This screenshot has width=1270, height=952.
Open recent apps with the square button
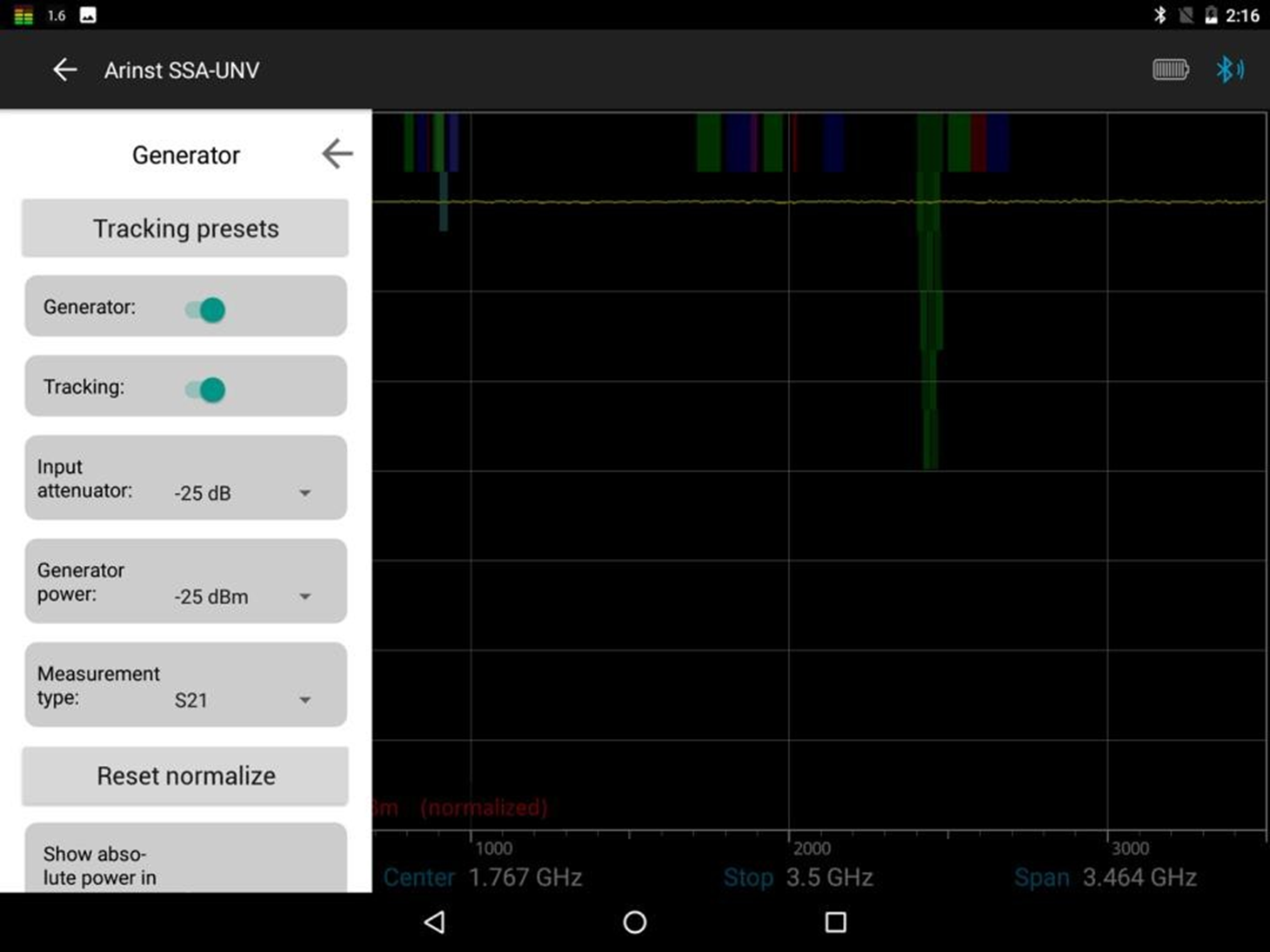[x=835, y=922]
